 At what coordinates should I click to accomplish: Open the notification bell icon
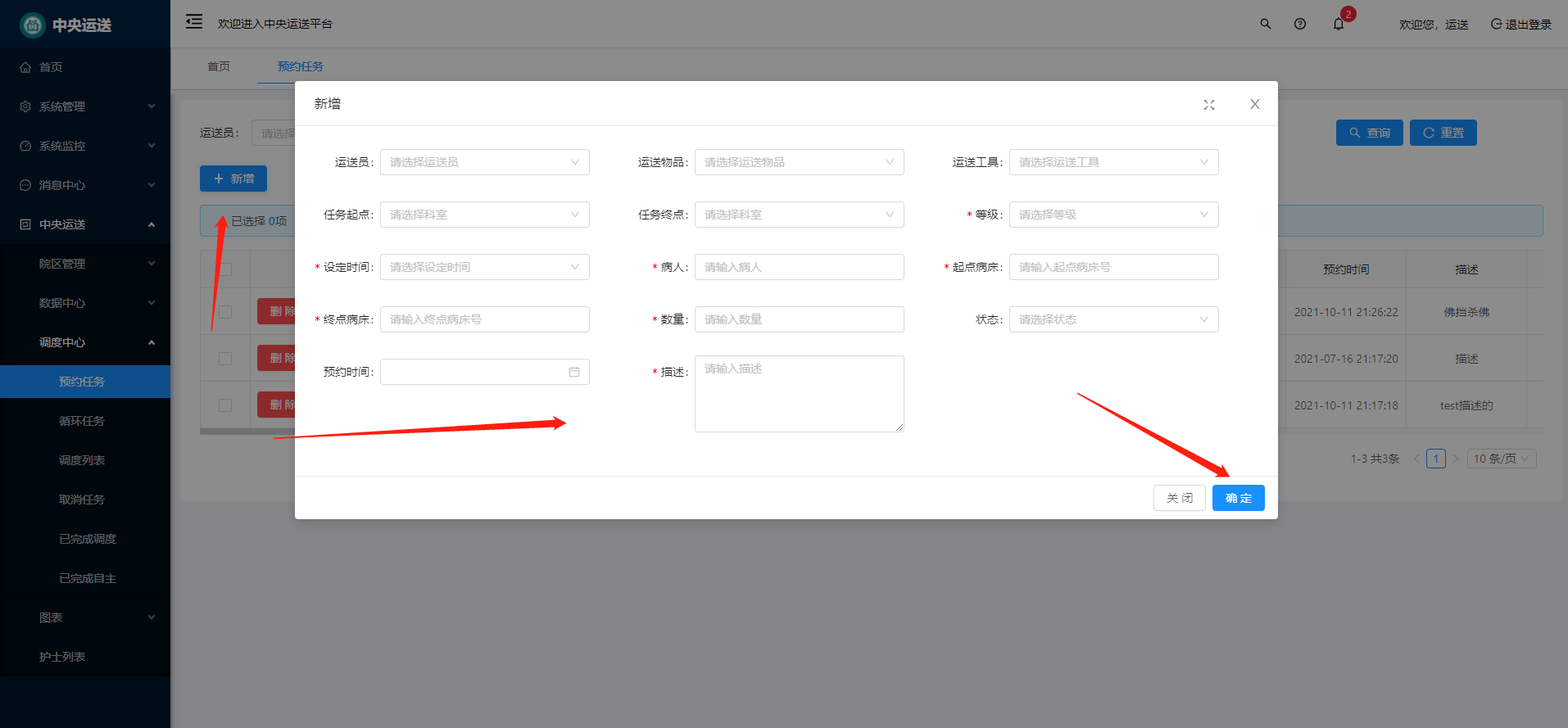1339,24
